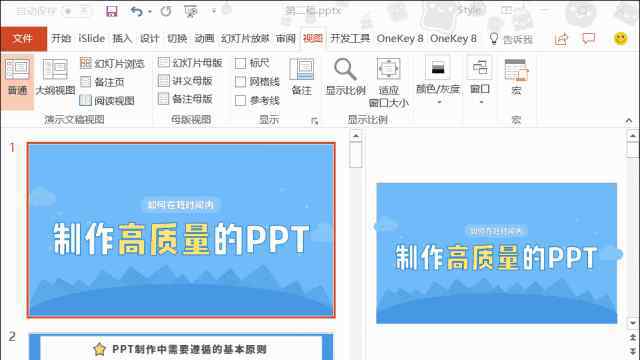Click the lightbulb 告诉我 search icon
The height and width of the screenshot is (360, 640).
point(494,39)
